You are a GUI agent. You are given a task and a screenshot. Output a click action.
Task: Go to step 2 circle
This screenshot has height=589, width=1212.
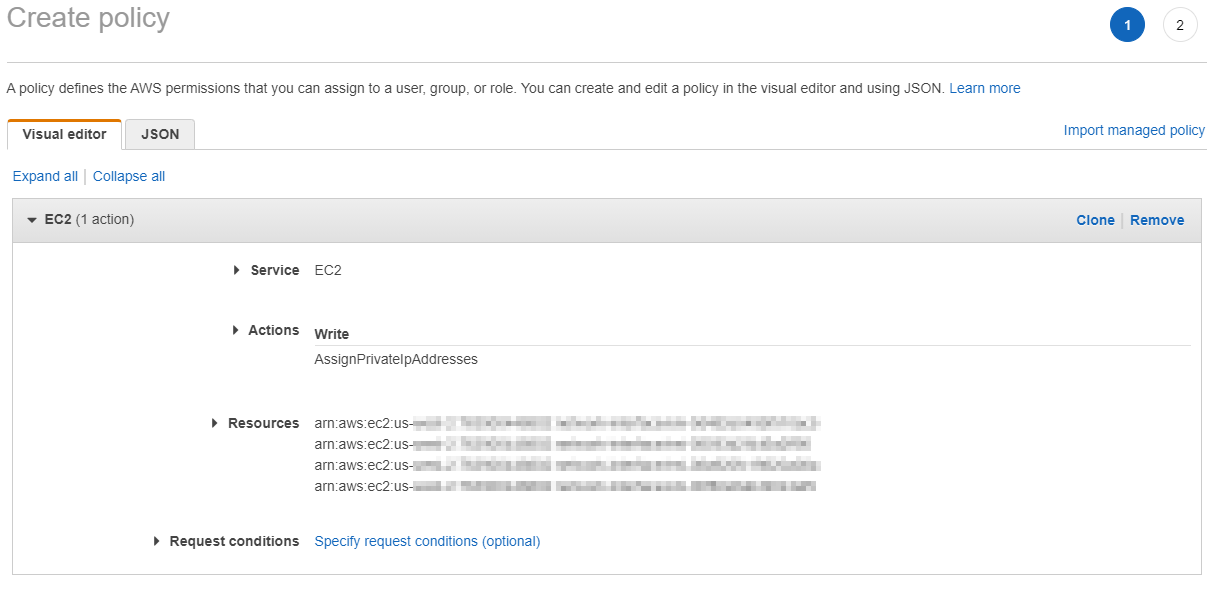pyautogui.click(x=1180, y=25)
